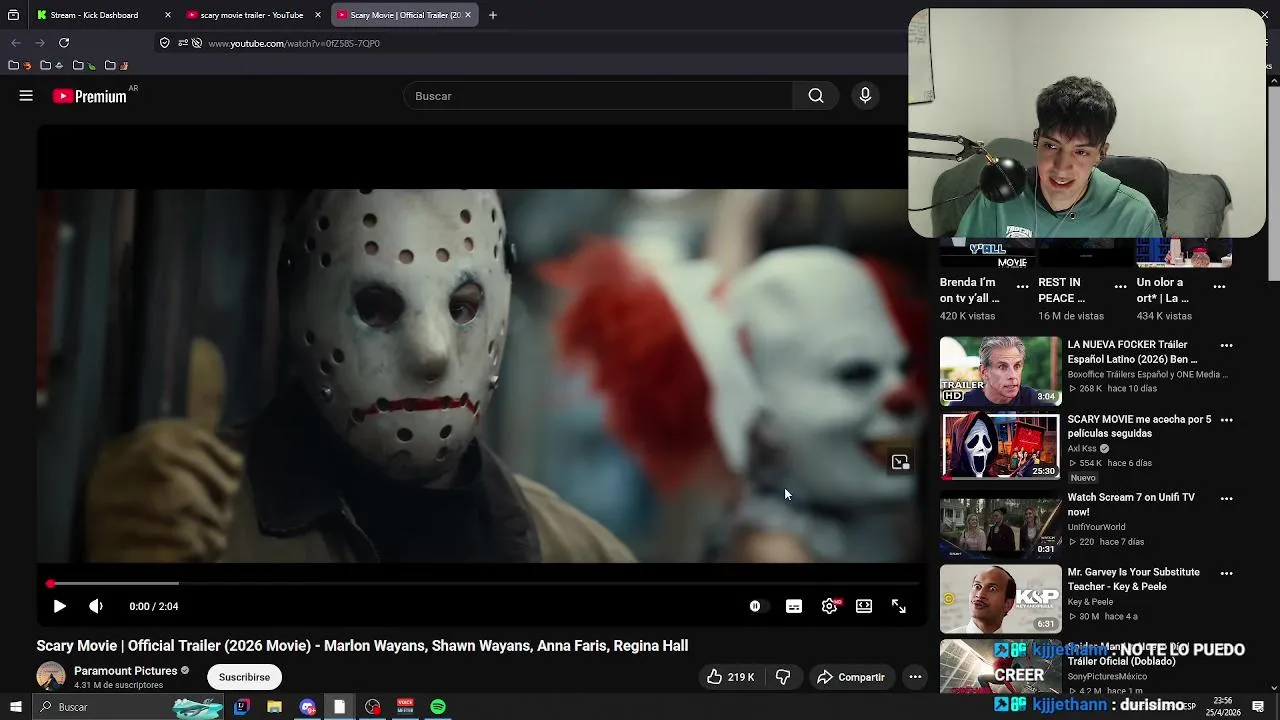
Task: Open options for SCARY MOVIE me acecha video
Action: click(1226, 420)
